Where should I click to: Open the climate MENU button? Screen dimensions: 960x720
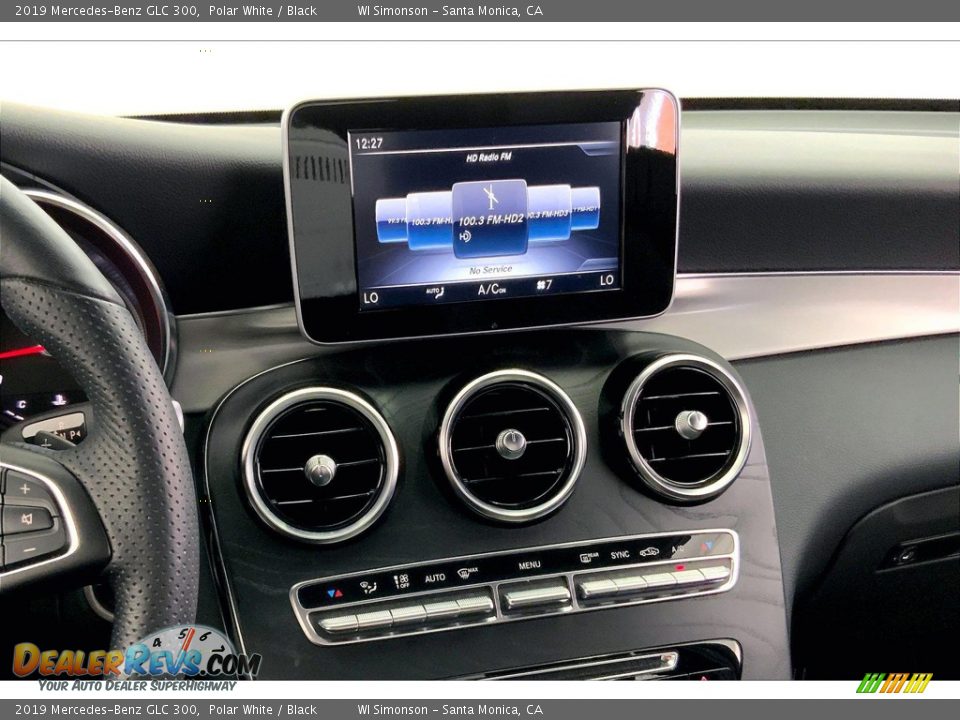529,564
